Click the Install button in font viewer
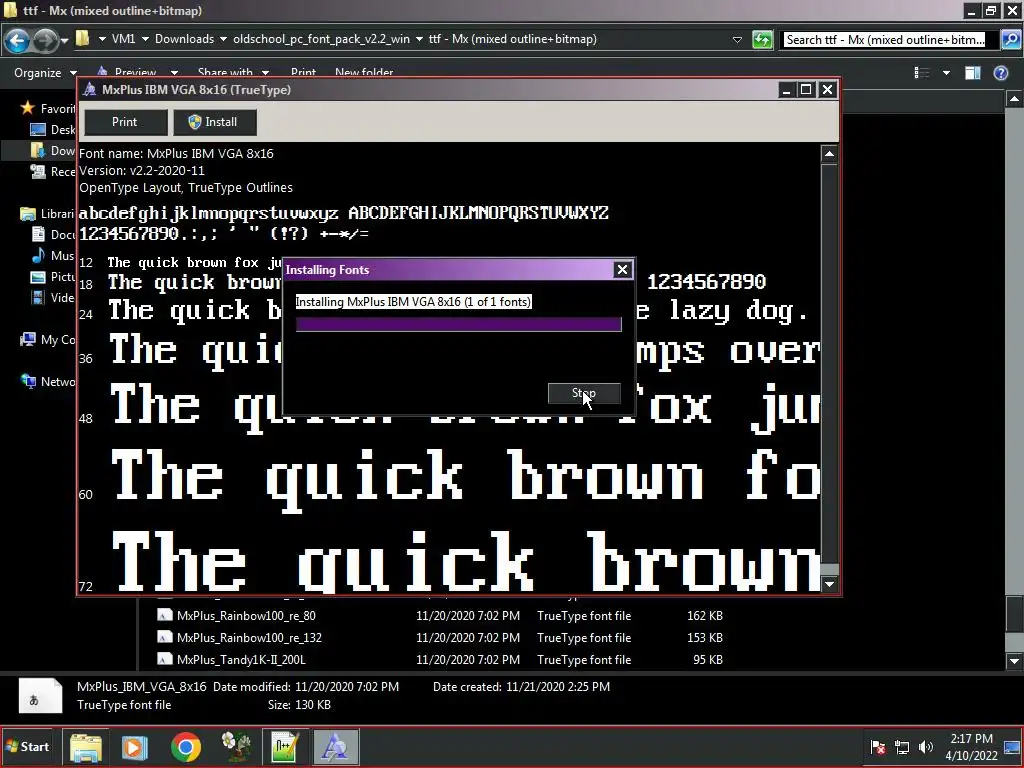The image size is (1024, 768). click(214, 122)
